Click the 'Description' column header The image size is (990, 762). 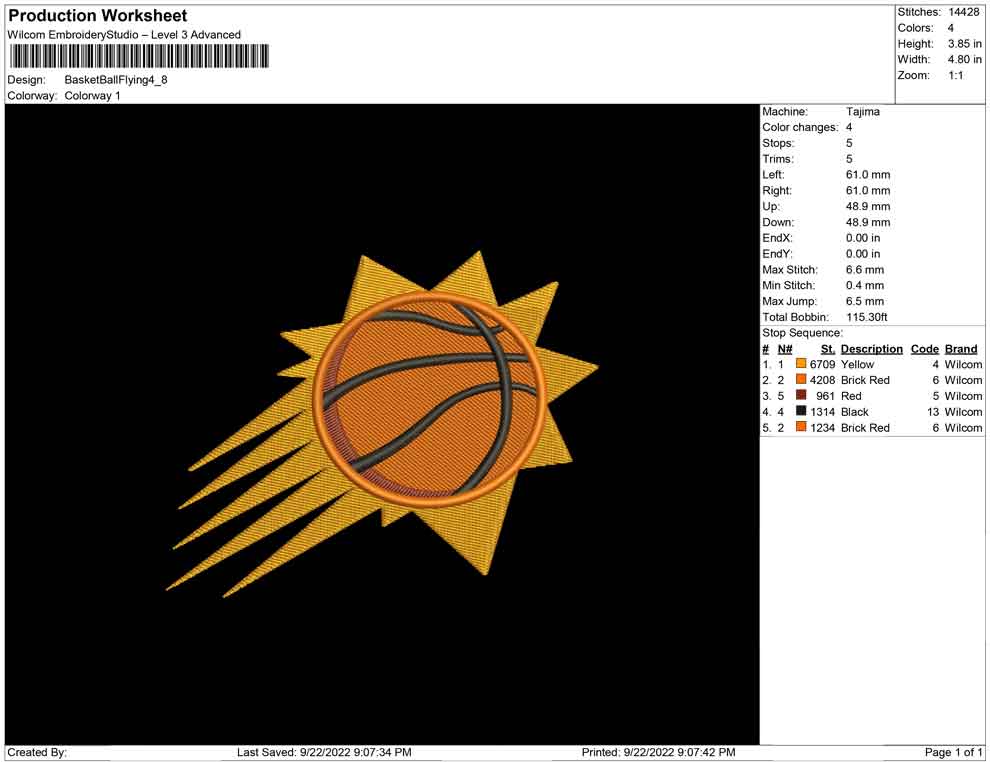pos(871,348)
